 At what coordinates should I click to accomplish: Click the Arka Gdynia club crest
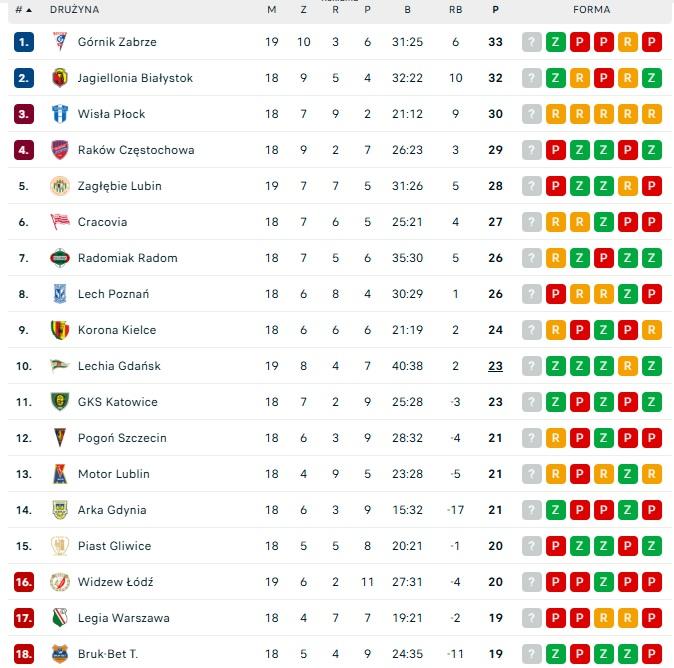[59, 510]
